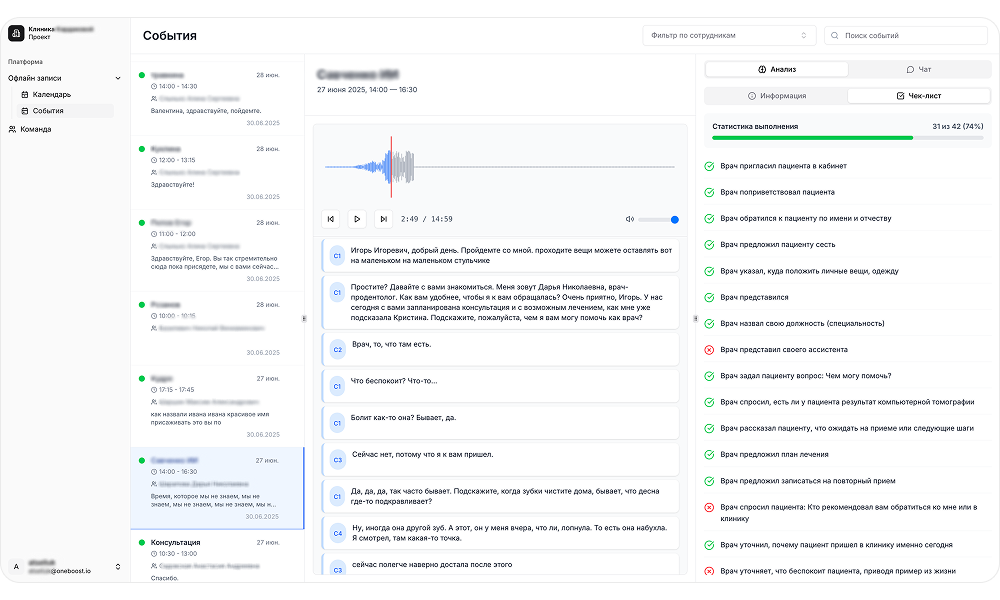Click the left panel resize handle
The image size is (1000, 600).
pyautogui.click(x=304, y=319)
